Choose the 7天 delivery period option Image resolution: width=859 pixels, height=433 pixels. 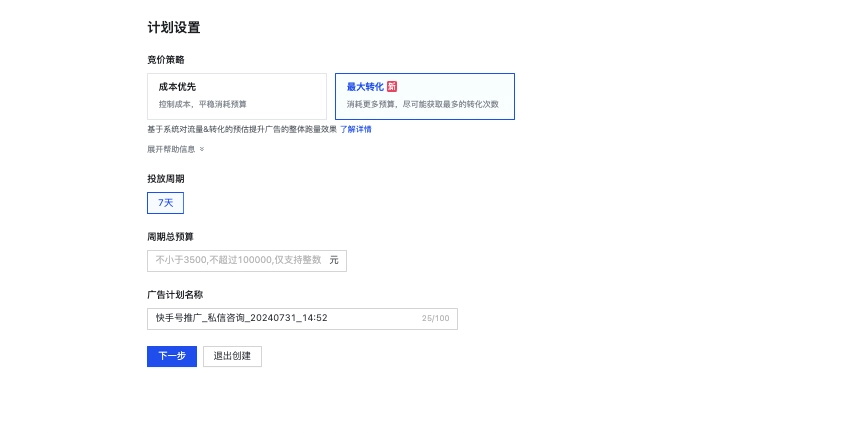pyautogui.click(x=165, y=203)
